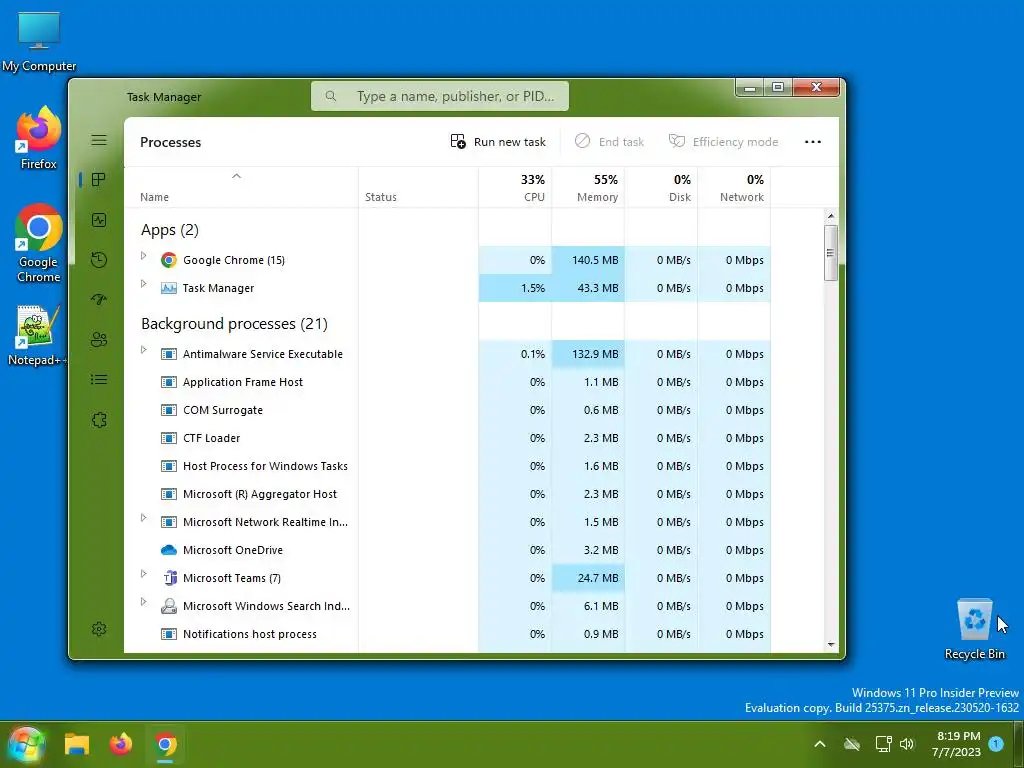This screenshot has width=1024, height=768.
Task: Click the process search input field
Action: tap(440, 96)
